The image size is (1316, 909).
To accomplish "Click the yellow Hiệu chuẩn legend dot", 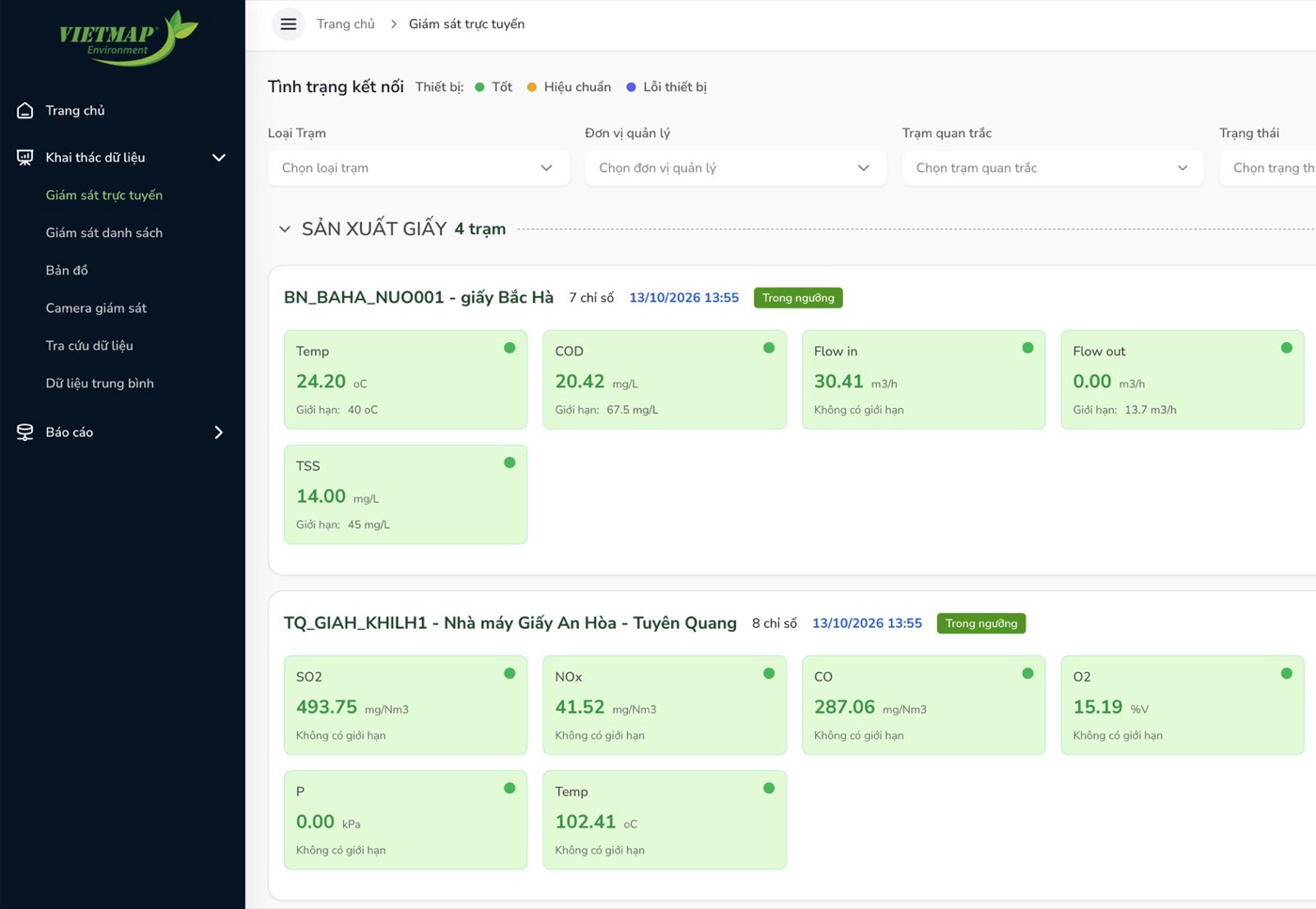I will coord(532,87).
